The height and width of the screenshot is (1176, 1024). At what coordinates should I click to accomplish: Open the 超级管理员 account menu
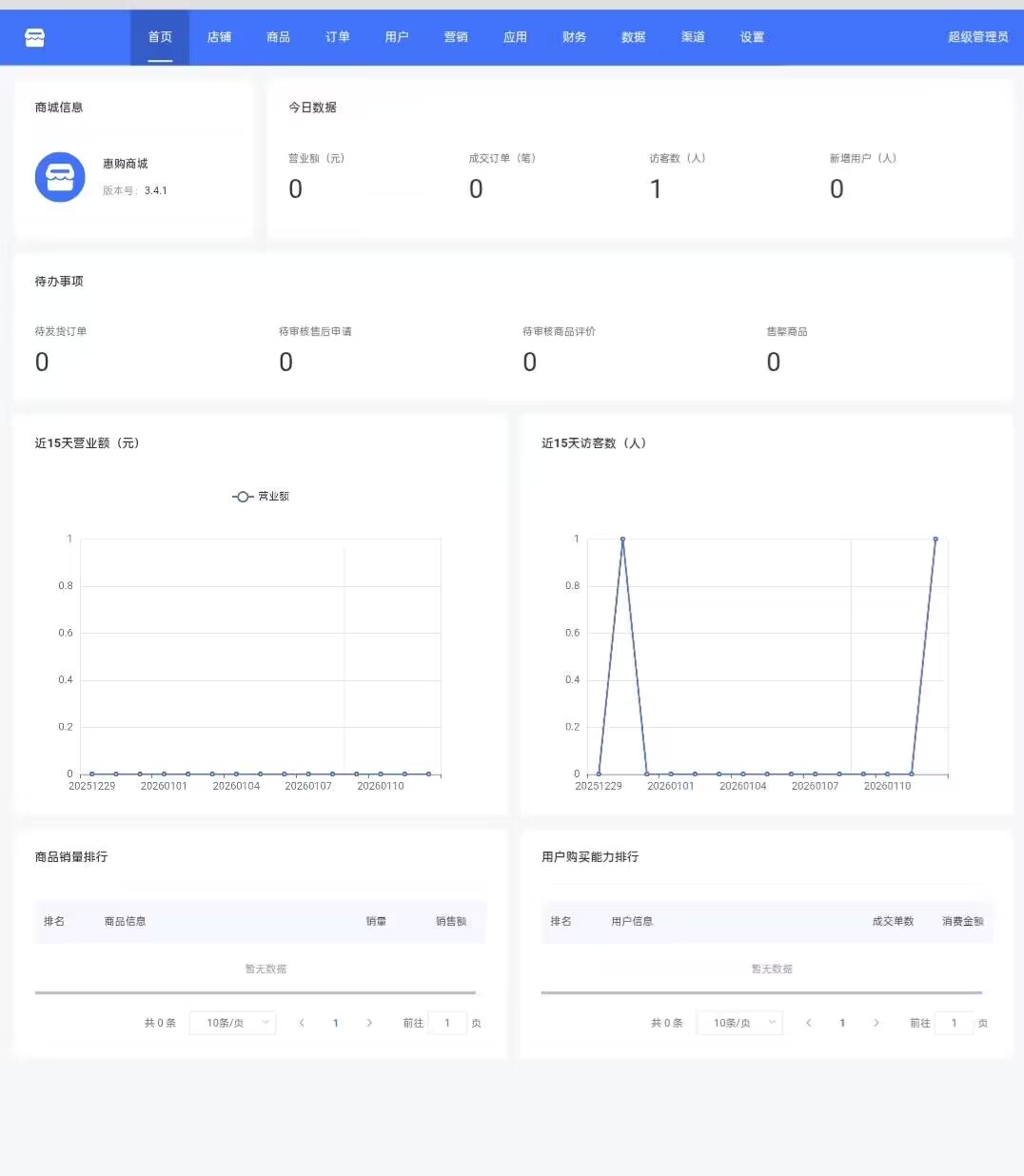click(x=977, y=37)
